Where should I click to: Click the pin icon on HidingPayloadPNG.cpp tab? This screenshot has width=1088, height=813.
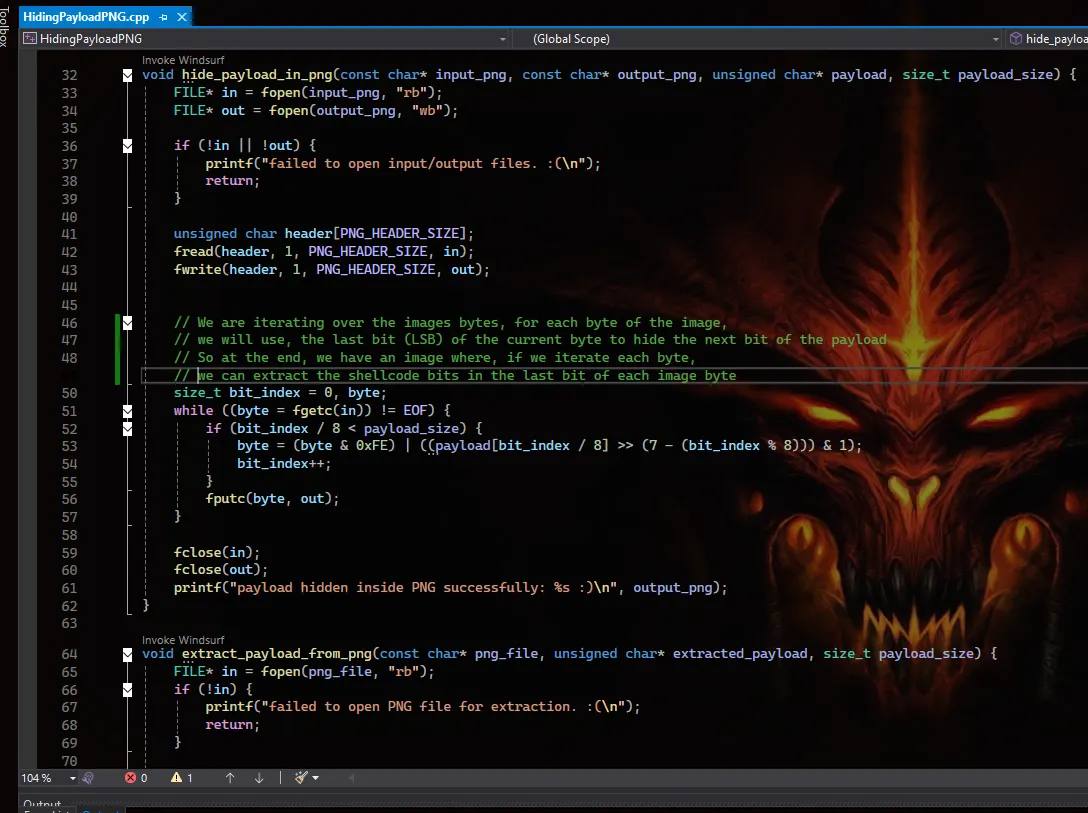(163, 17)
